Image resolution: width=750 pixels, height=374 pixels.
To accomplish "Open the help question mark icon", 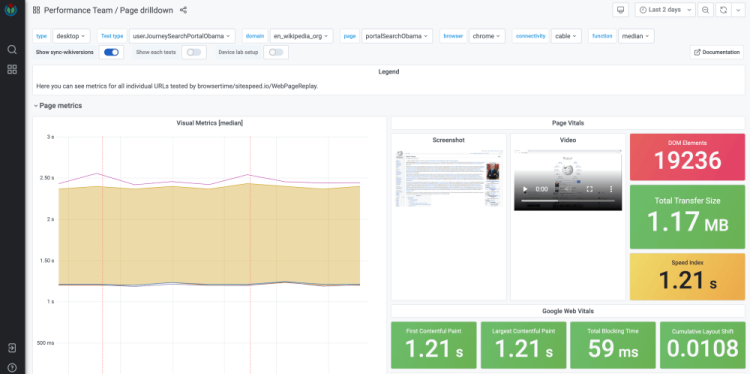I will tap(12, 367).
